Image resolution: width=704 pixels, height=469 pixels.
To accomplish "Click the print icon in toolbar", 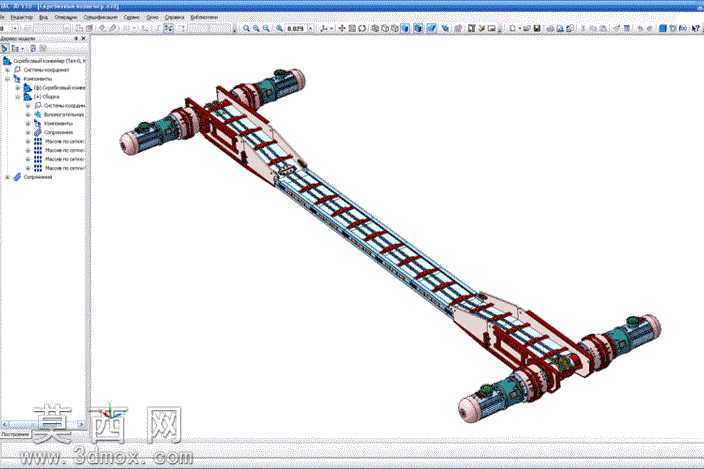I will tap(550, 28).
